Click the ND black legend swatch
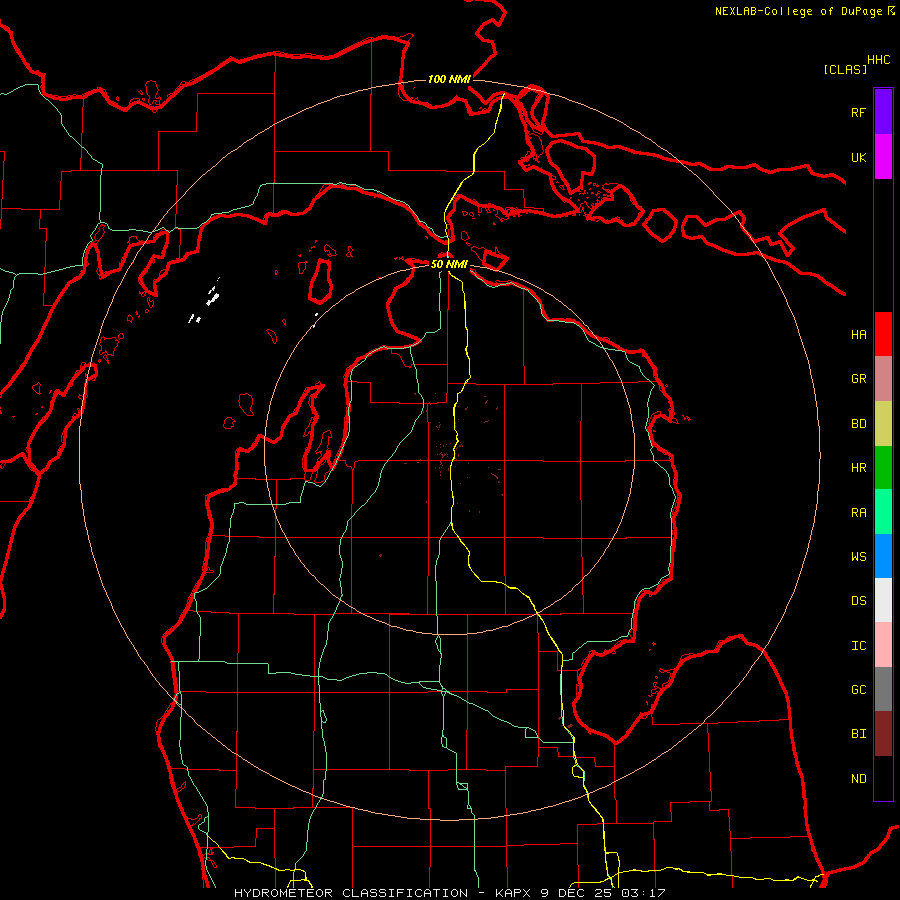 click(883, 778)
